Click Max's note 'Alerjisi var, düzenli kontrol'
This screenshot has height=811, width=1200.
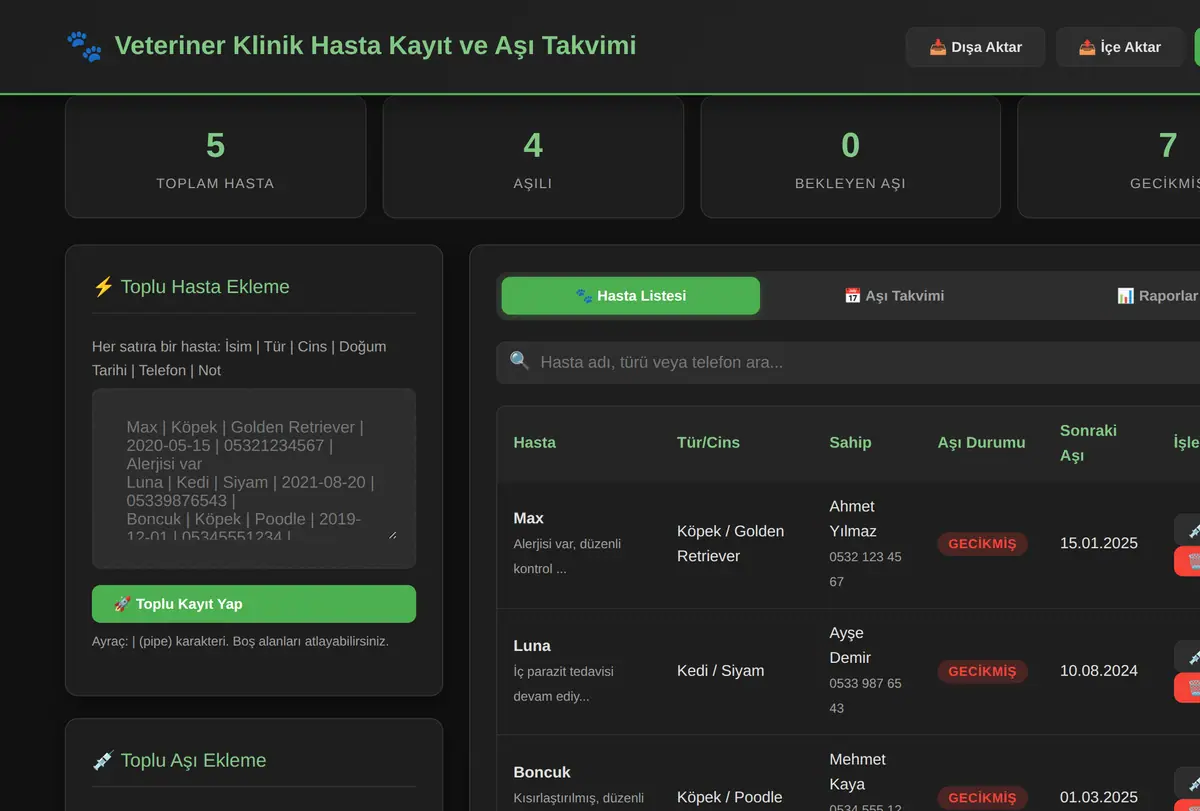click(x=567, y=556)
